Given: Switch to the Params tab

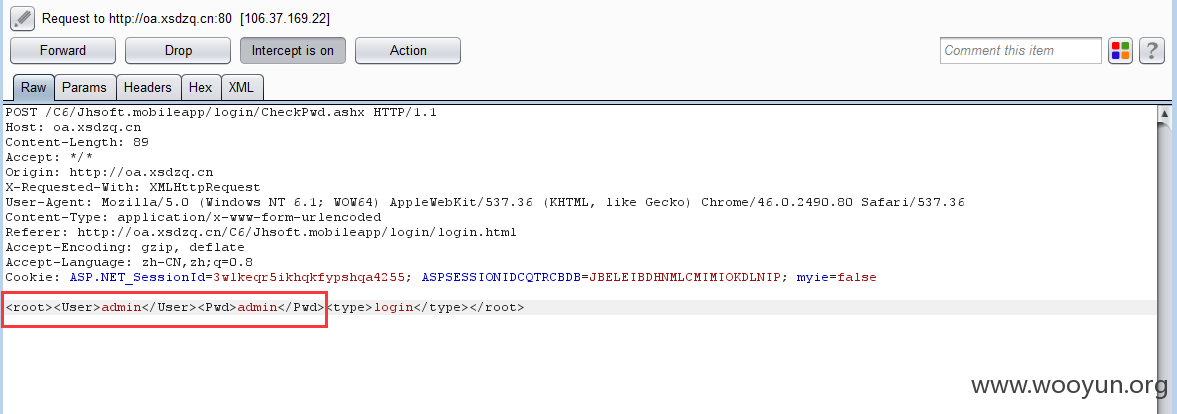Looking at the screenshot, I should pos(84,88).
